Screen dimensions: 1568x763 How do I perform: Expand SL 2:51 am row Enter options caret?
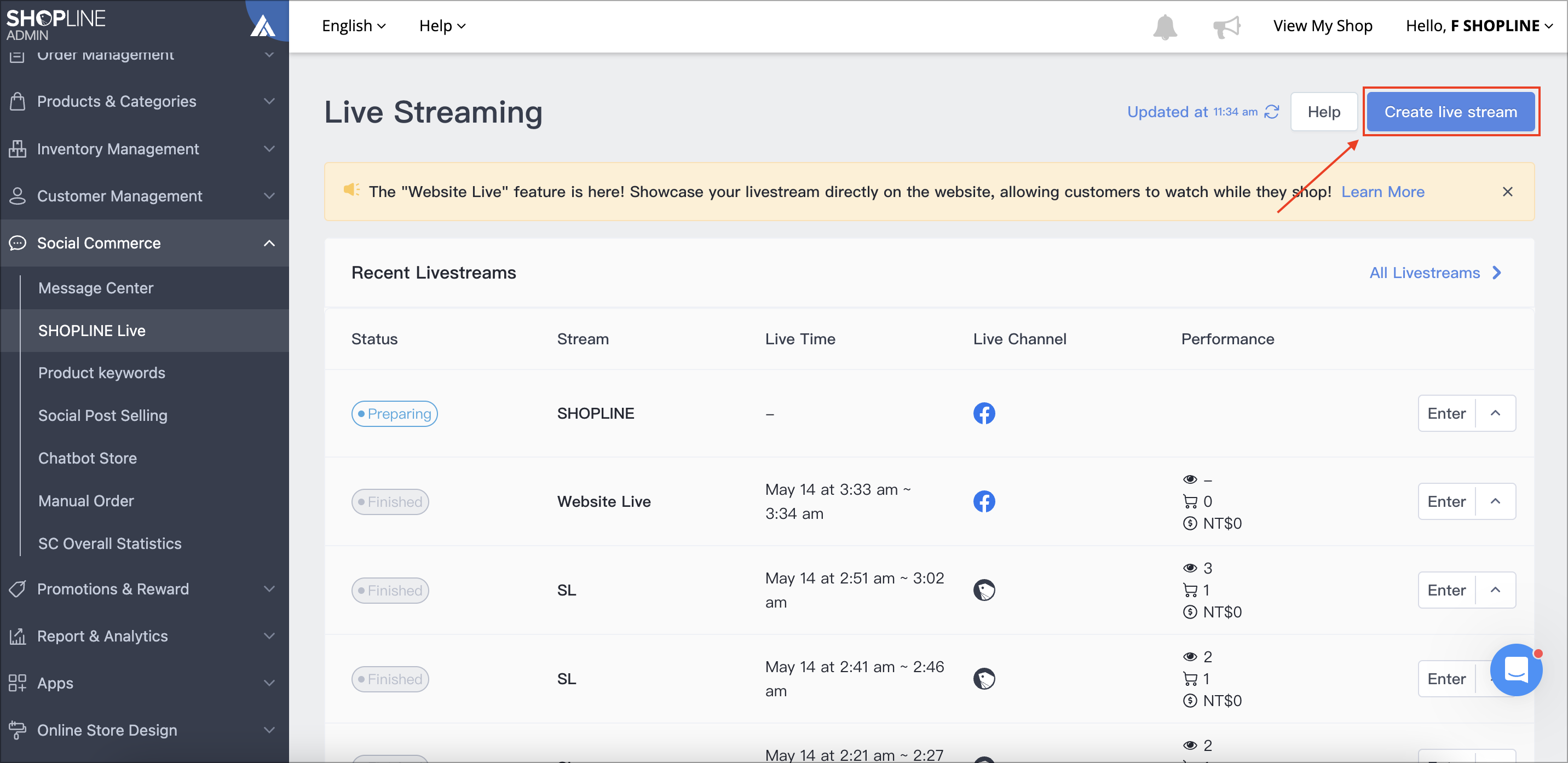coord(1495,590)
